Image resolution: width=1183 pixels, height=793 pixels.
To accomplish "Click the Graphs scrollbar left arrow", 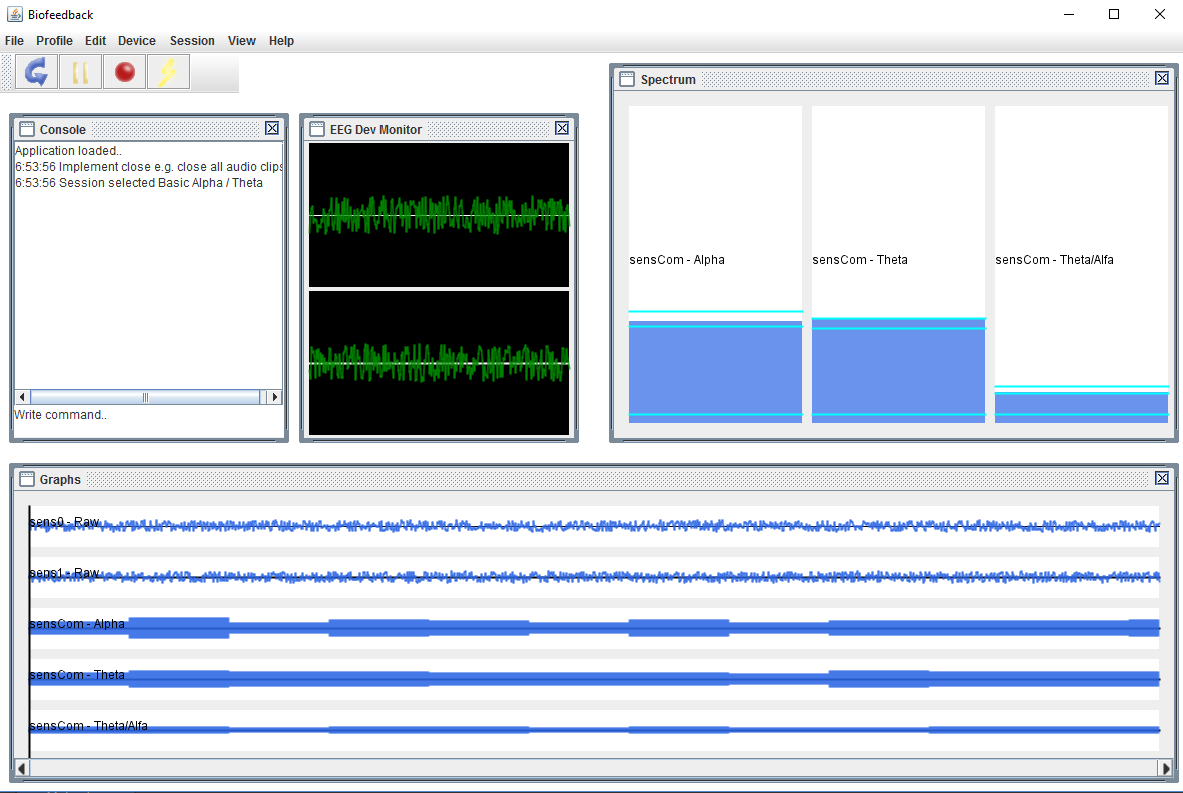I will tap(21, 768).
